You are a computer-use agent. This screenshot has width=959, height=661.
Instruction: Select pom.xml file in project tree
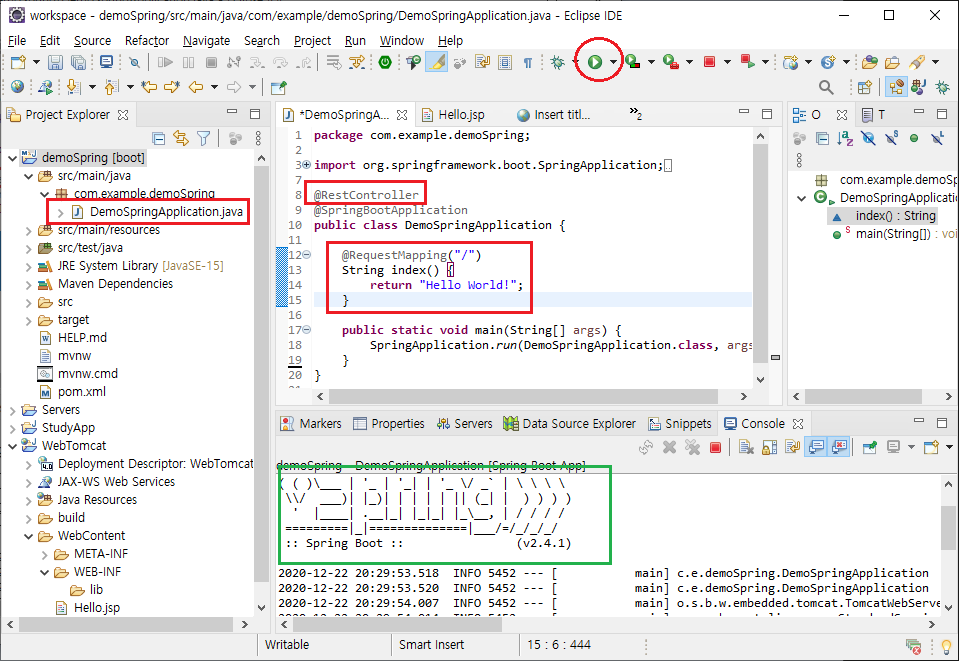81,392
